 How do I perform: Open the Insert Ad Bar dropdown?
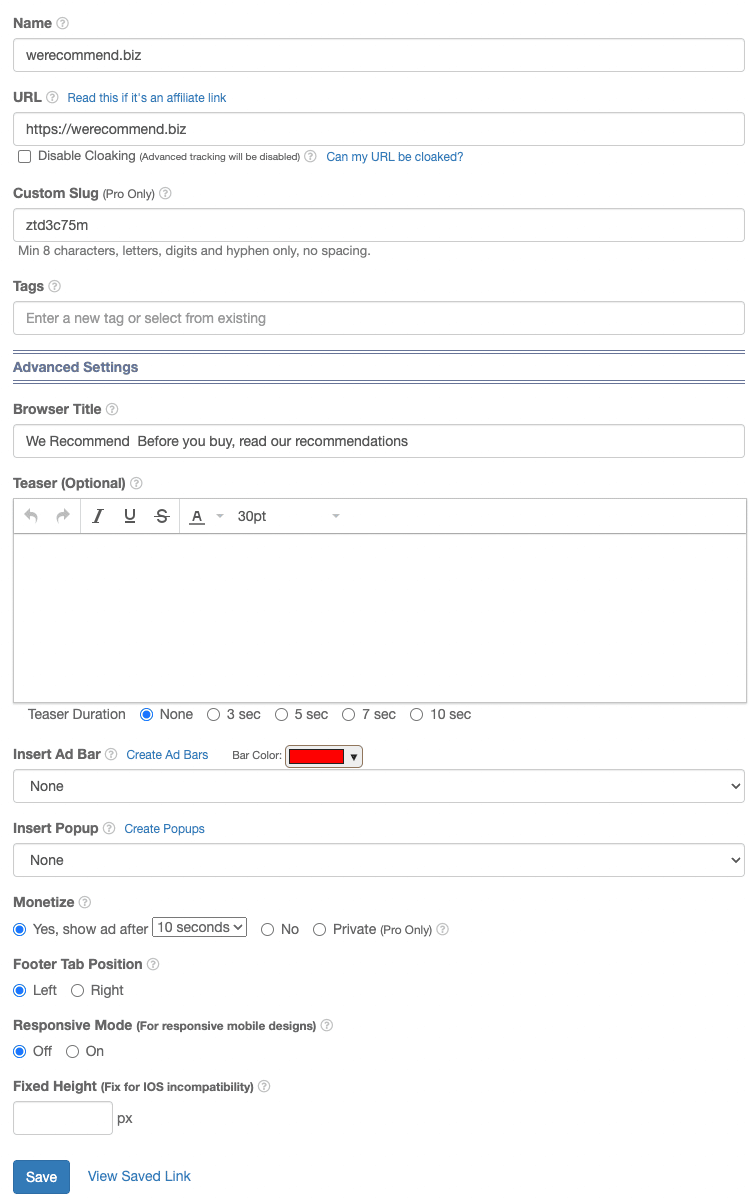pos(379,786)
